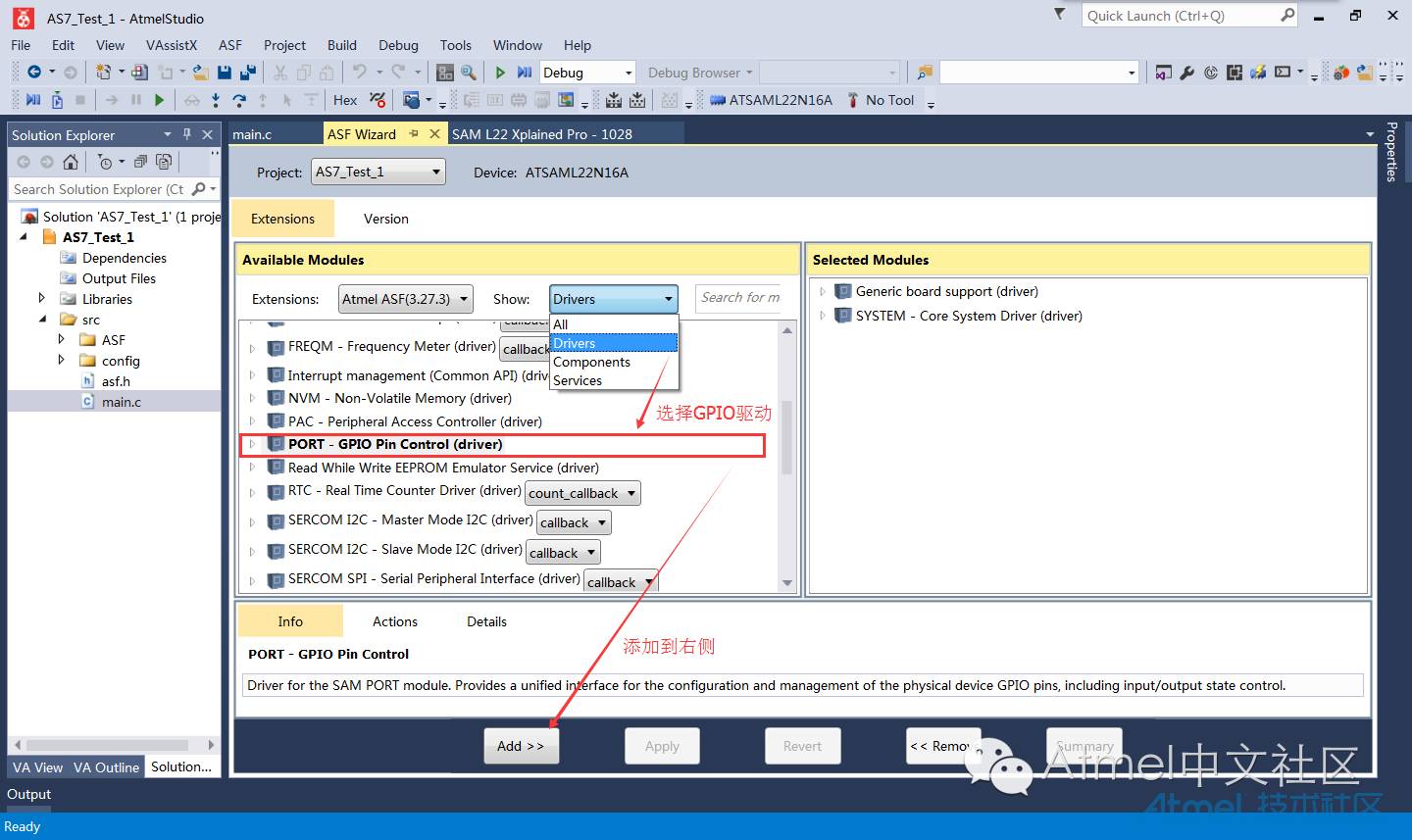Click the Quick Launch search box
This screenshot has height=840, width=1412.
(1188, 16)
